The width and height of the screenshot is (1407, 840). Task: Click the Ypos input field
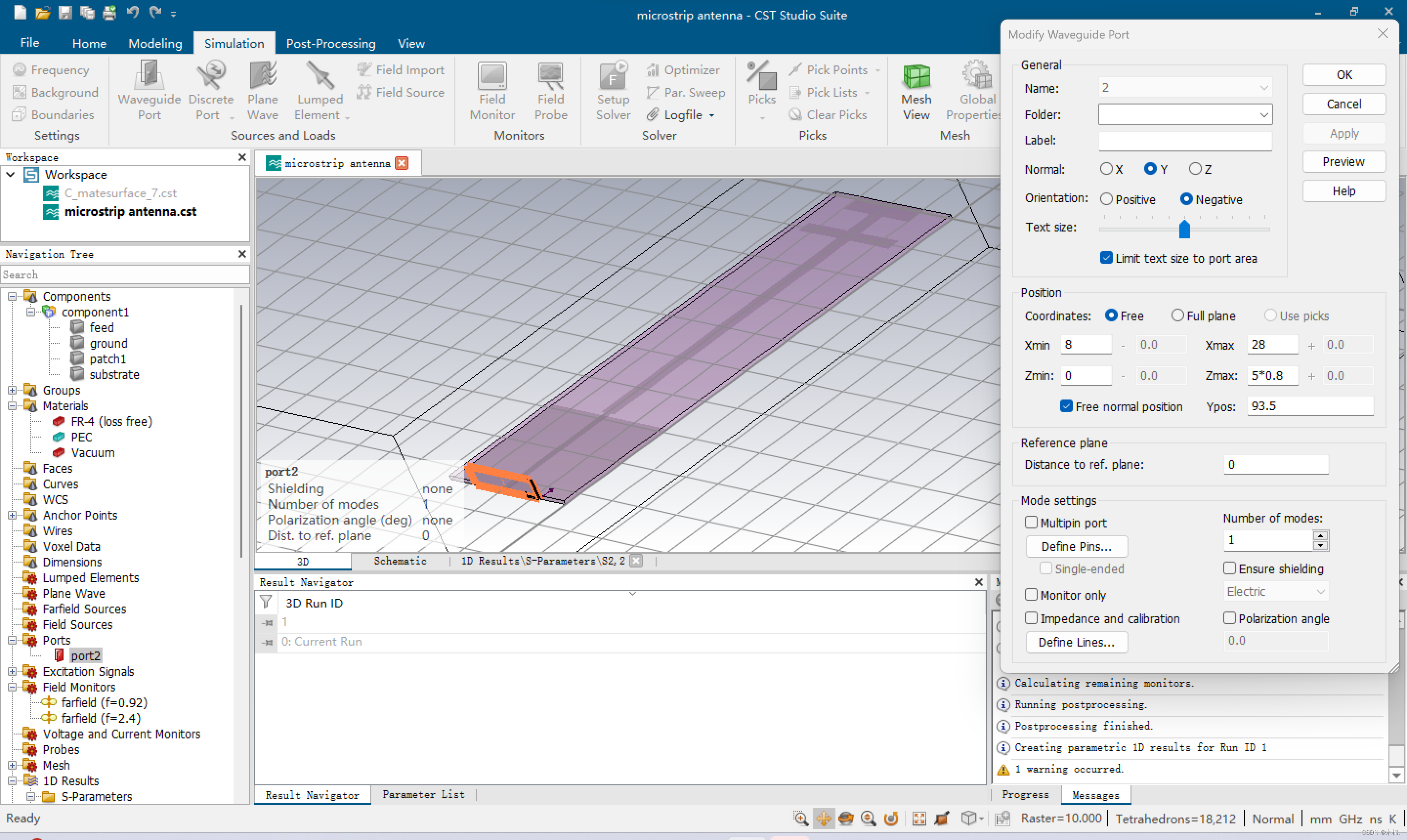[x=1309, y=406]
